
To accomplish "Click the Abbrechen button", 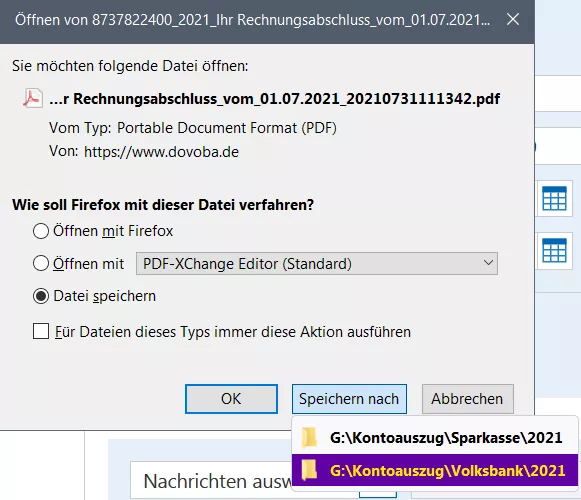I will 468,399.
